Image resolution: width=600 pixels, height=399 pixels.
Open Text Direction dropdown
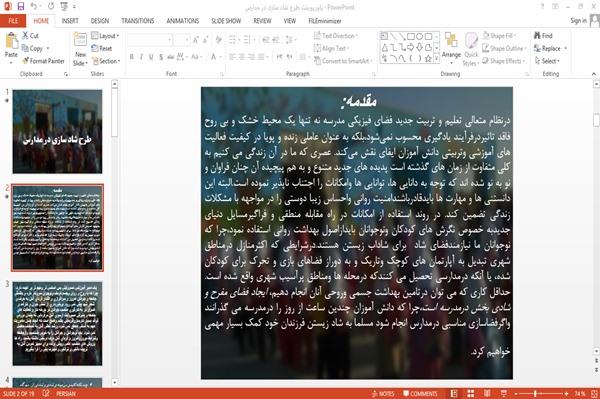336,36
